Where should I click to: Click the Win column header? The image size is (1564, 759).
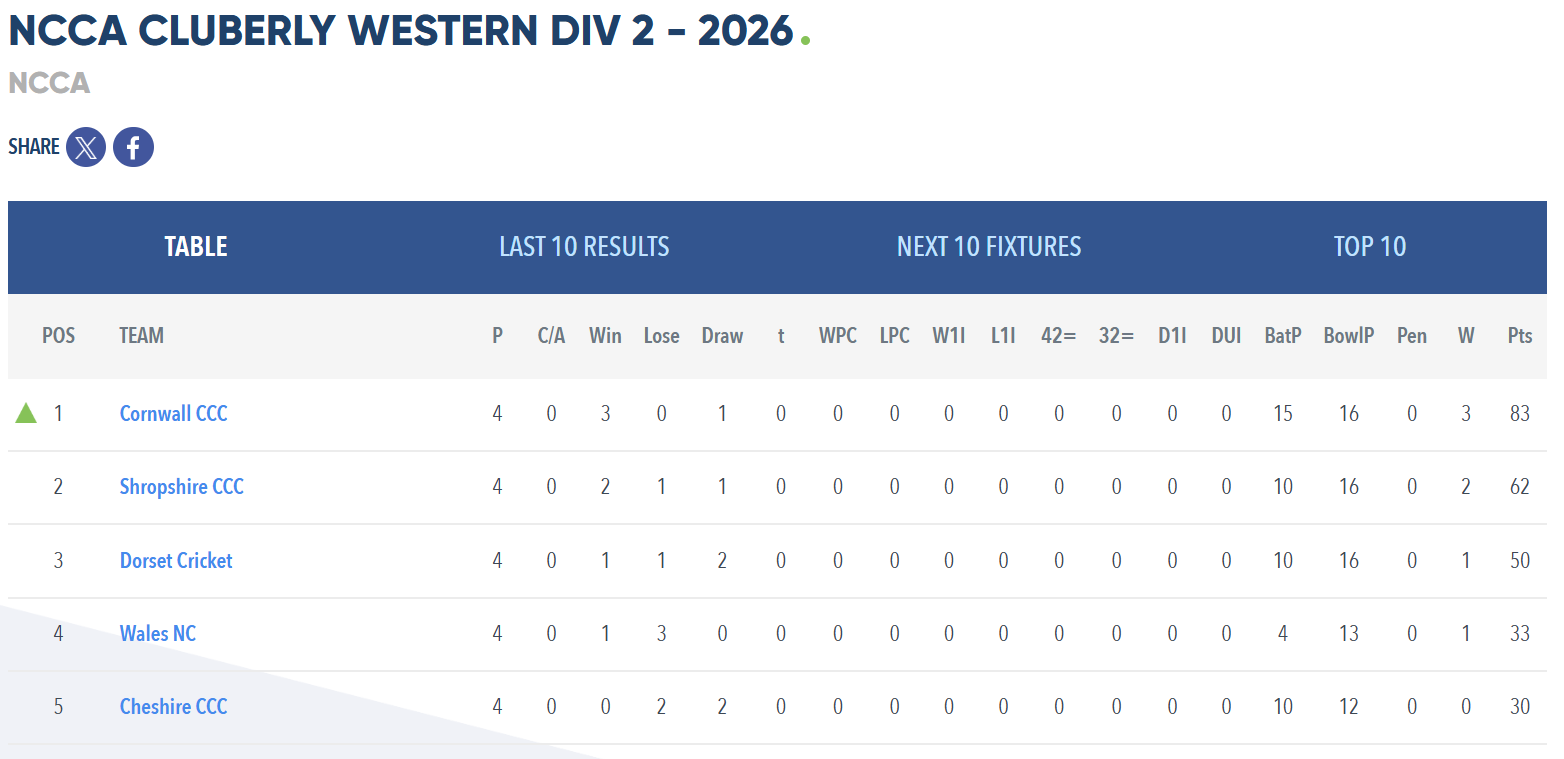point(605,336)
